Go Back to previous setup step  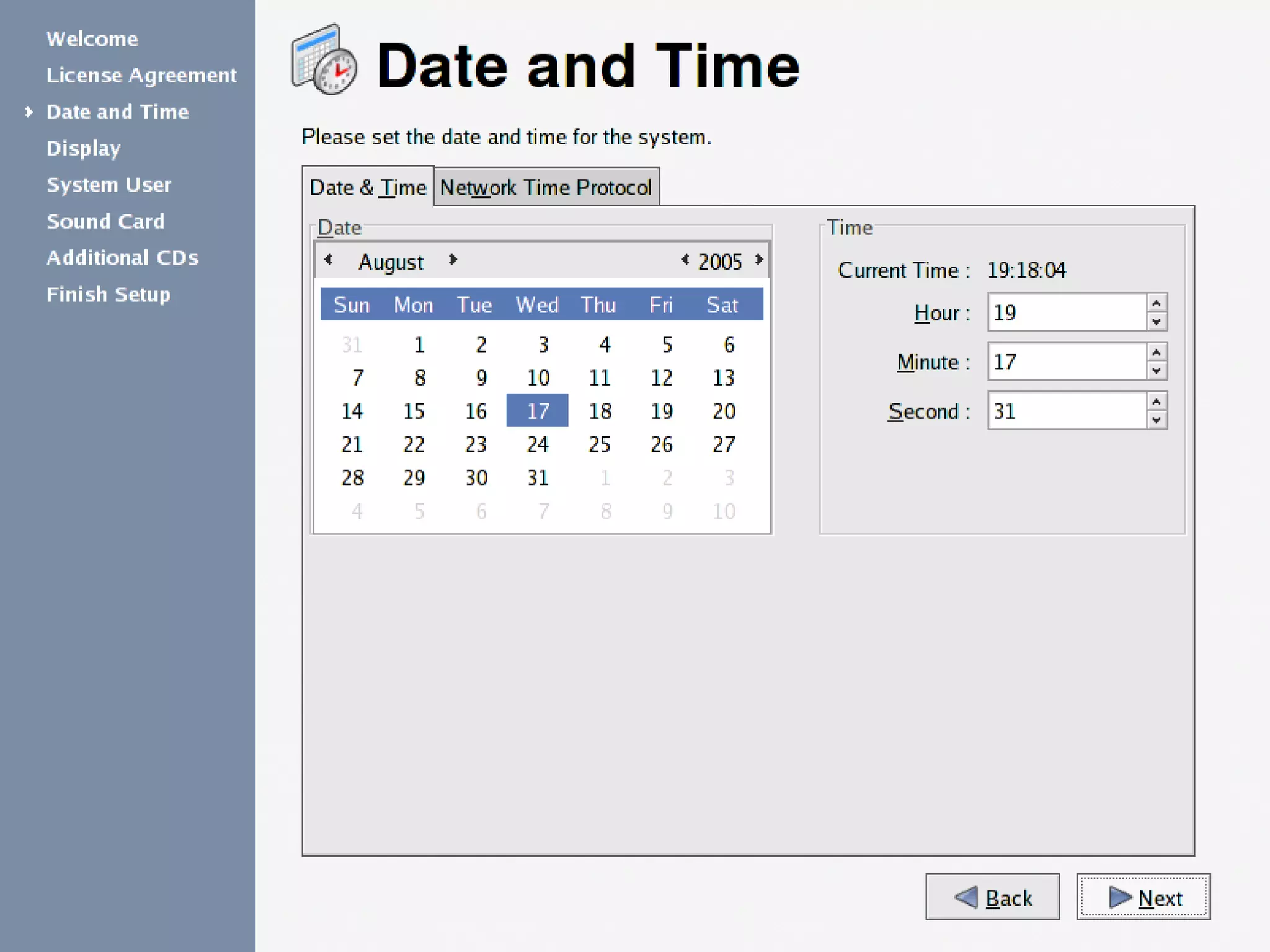(992, 897)
